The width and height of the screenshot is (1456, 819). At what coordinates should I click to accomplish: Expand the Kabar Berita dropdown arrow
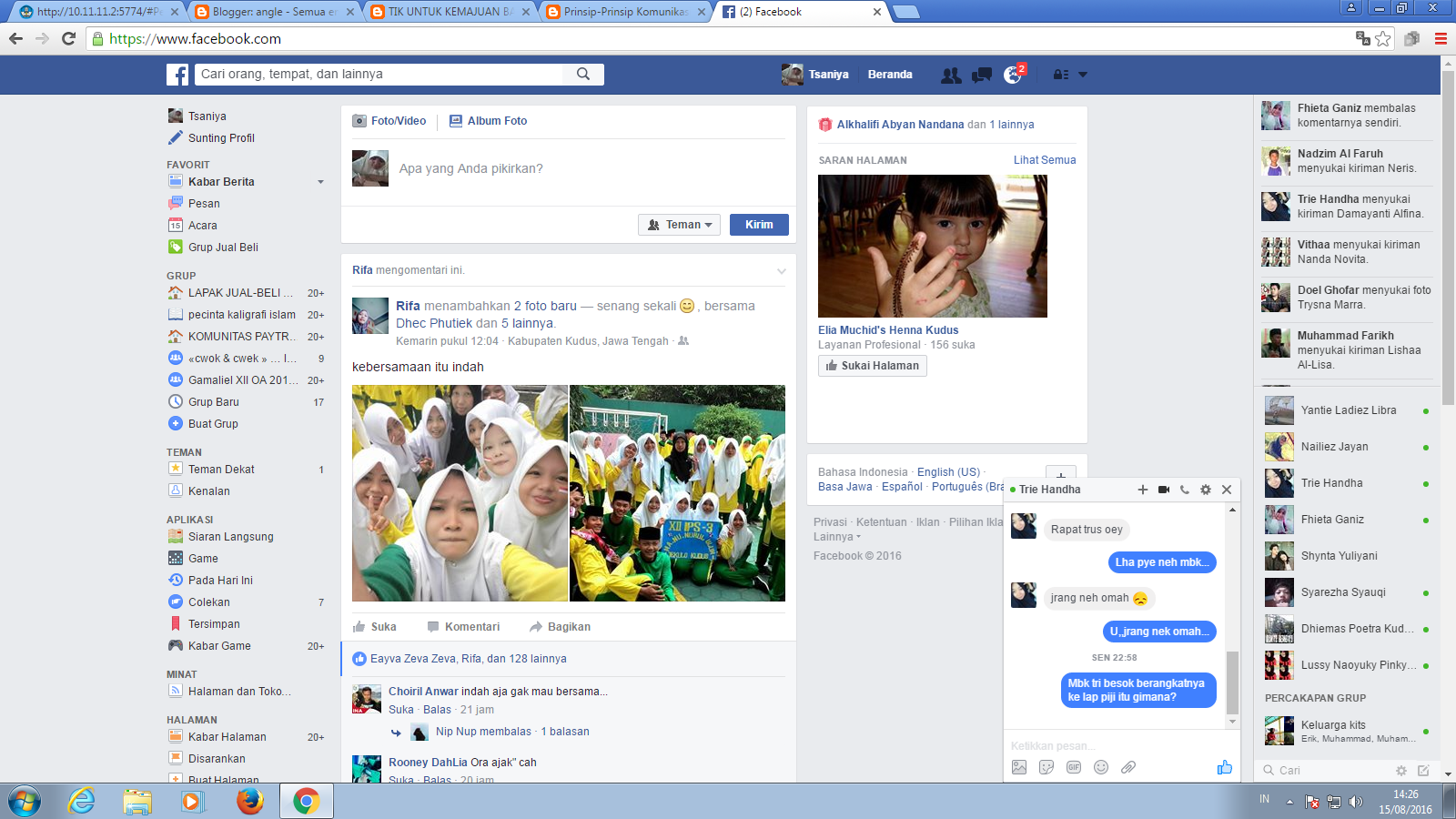point(320,181)
